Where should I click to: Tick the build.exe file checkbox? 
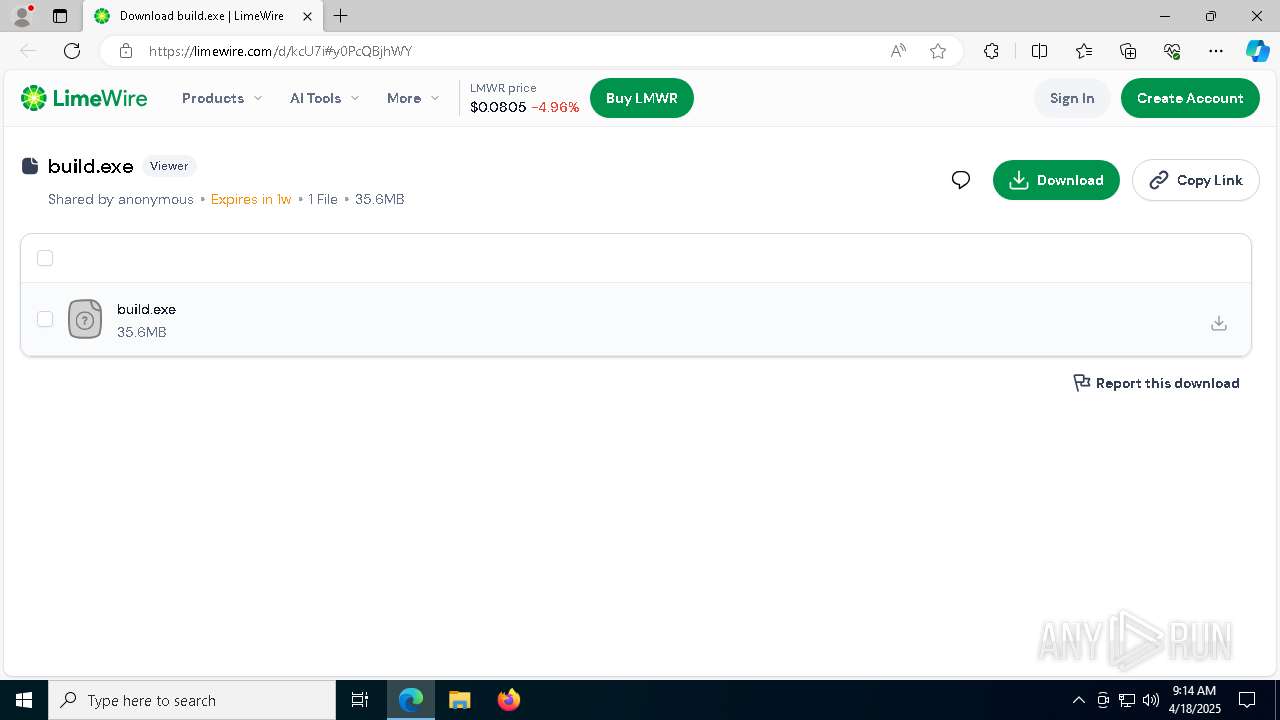tap(45, 319)
